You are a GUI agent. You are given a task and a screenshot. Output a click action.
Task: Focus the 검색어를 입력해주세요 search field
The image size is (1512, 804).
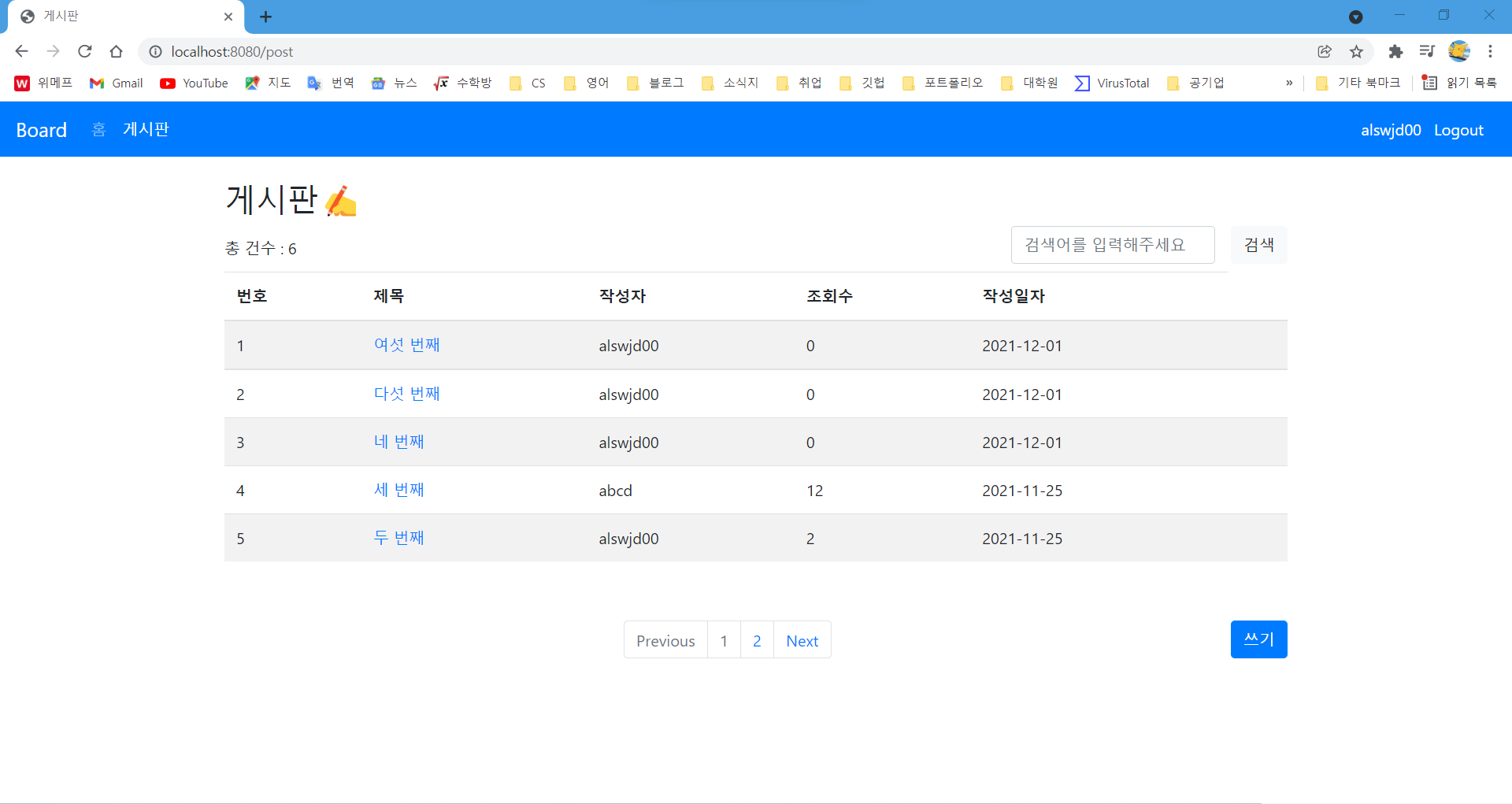[x=1113, y=245]
